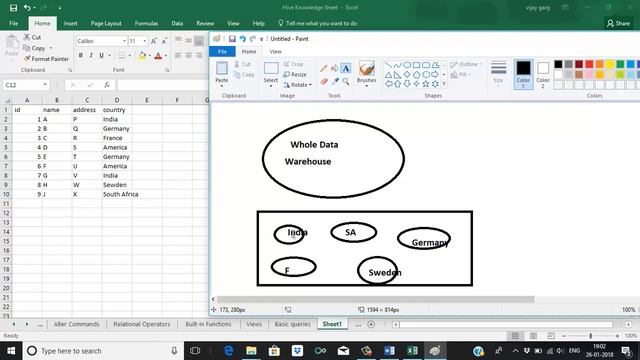The image size is (640, 360).
Task: Click the Excel Font Color icon
Action: click(158, 56)
